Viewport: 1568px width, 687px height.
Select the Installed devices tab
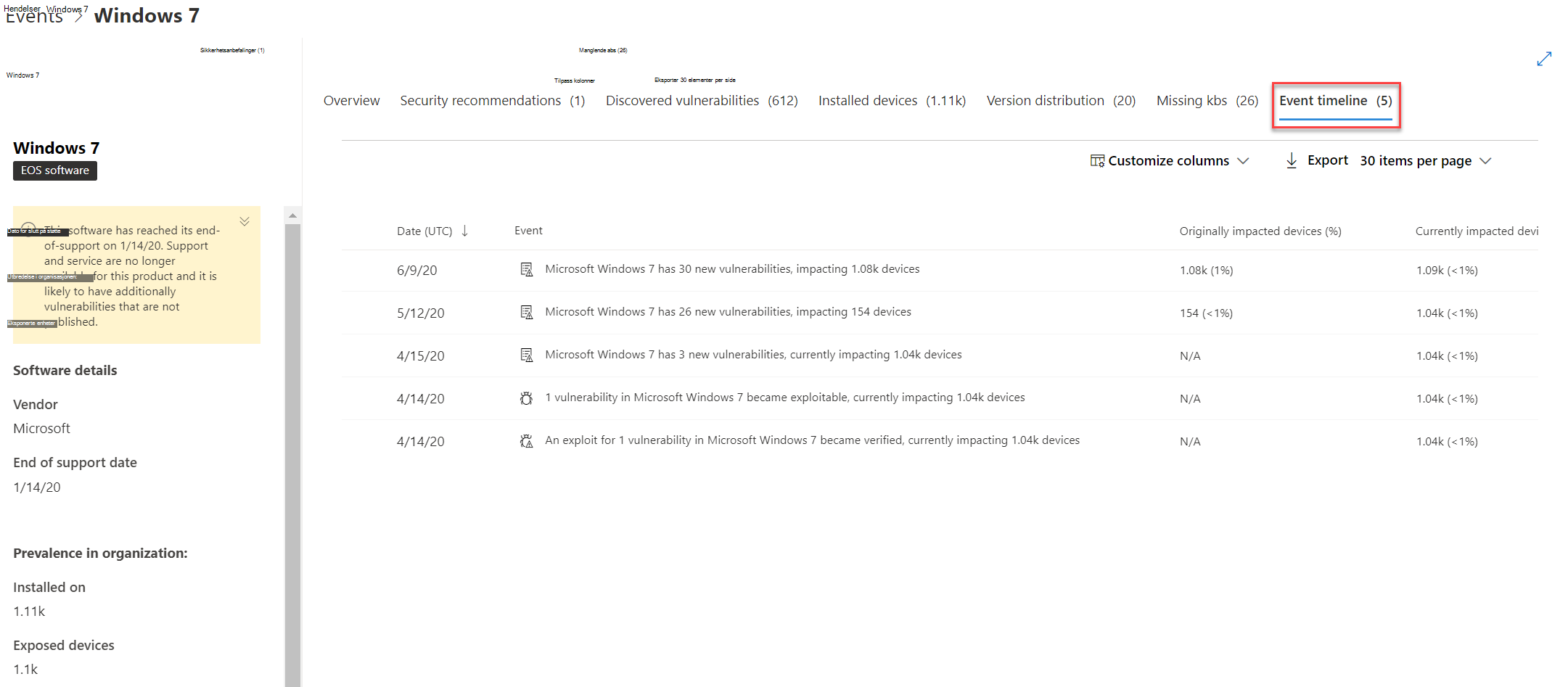892,101
